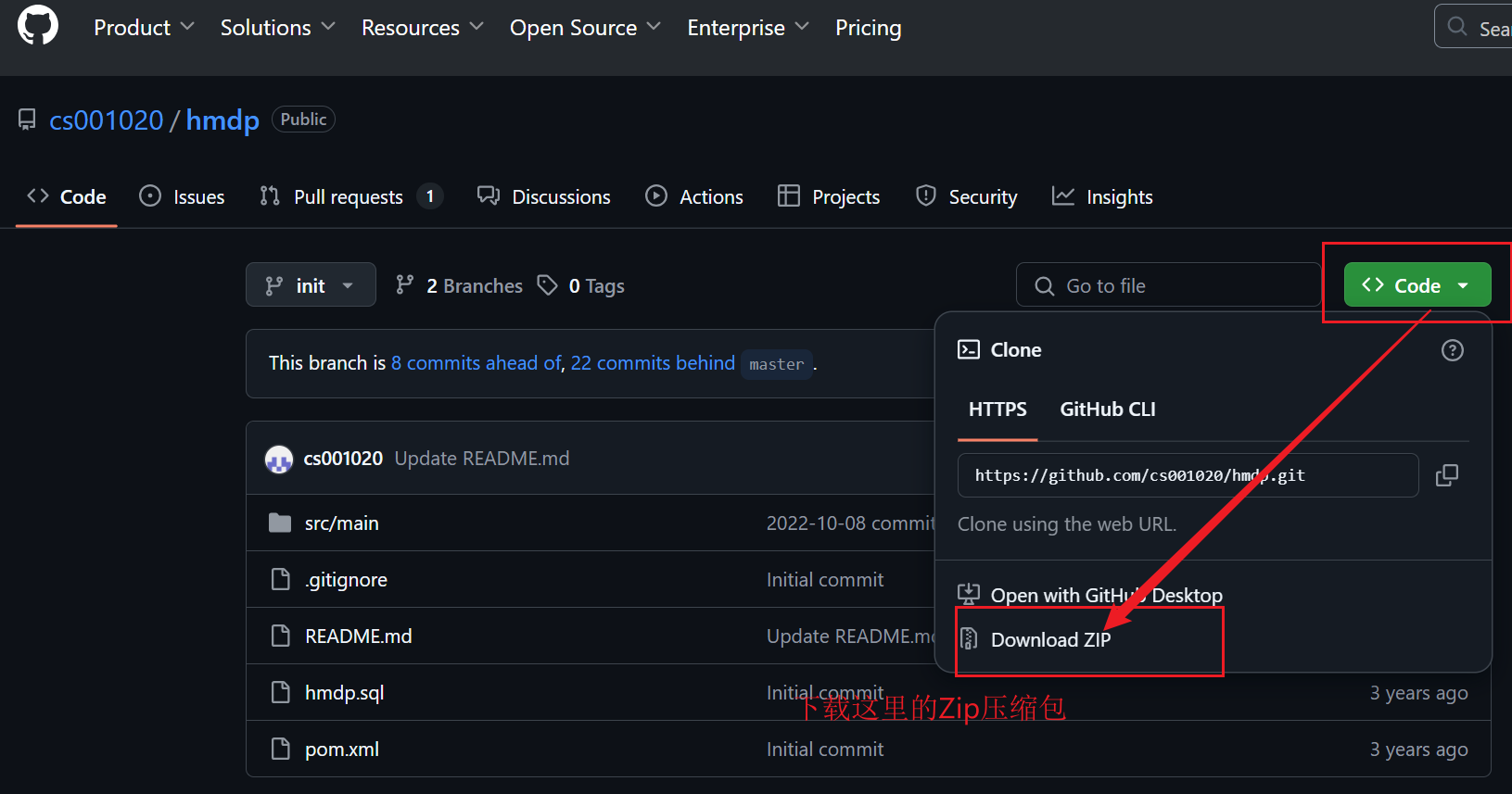
Task: Expand the Solutions dropdown
Action: click(x=277, y=28)
